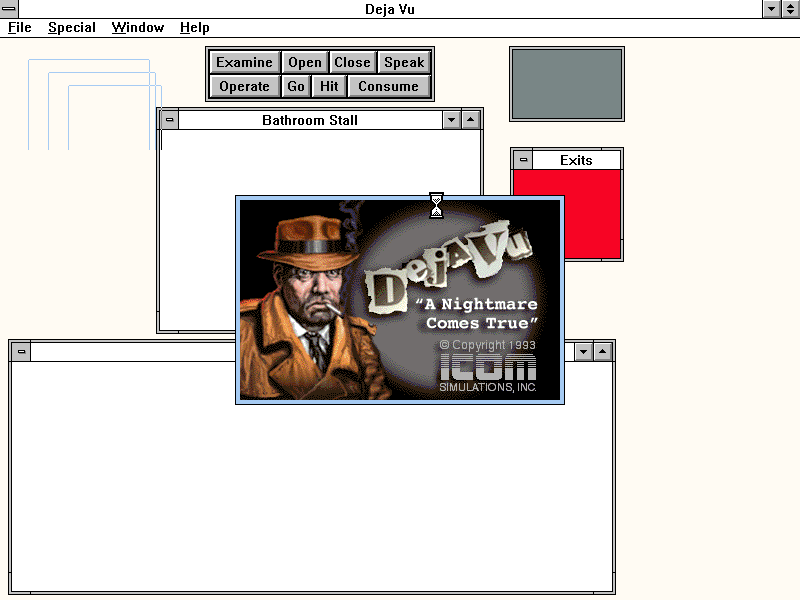This screenshot has height=600, width=800.
Task: Open the Special menu
Action: pos(71,28)
